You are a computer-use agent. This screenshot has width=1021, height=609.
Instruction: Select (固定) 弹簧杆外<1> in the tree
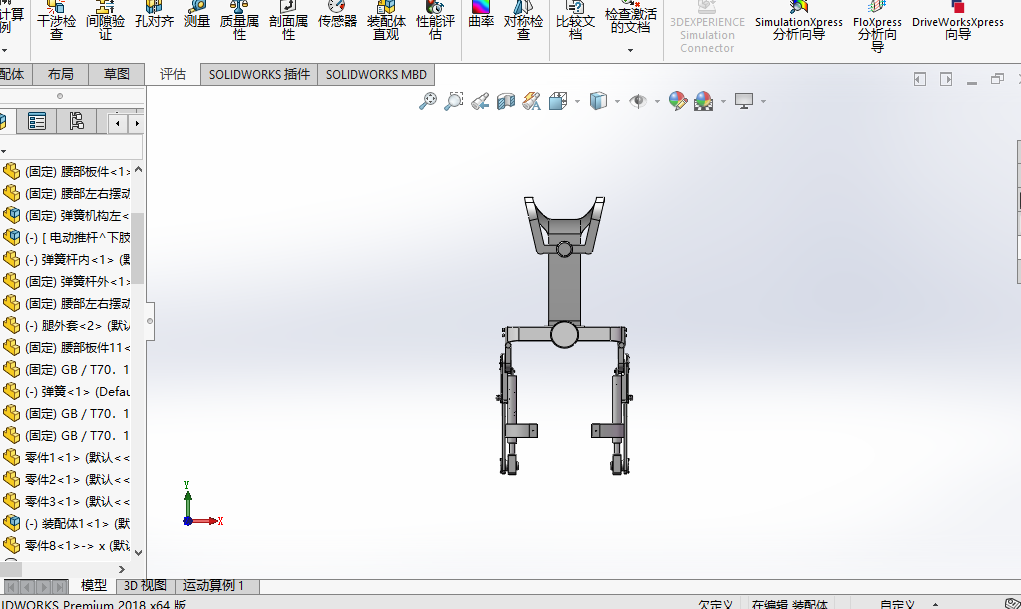point(66,281)
